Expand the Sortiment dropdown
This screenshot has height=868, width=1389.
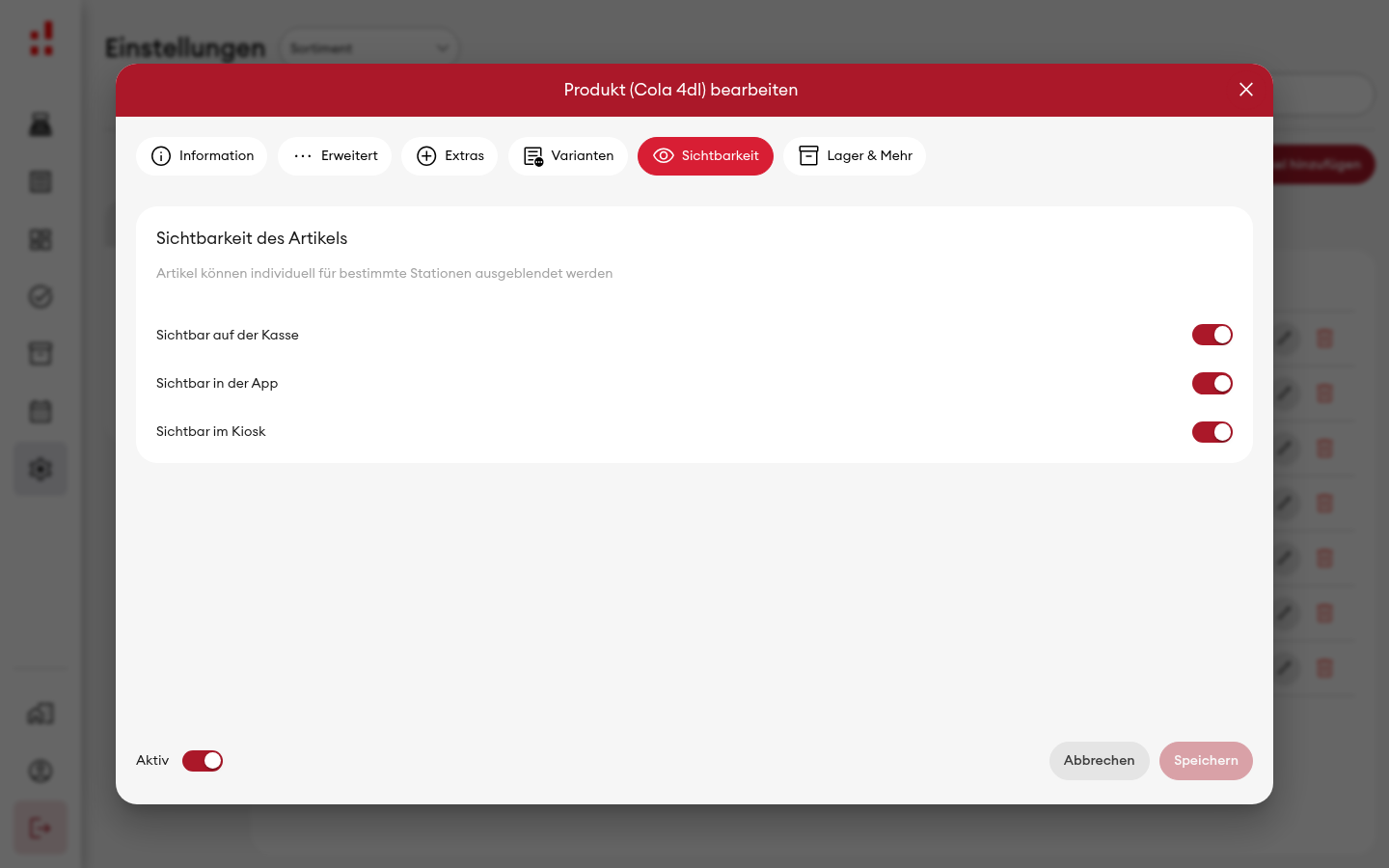click(x=369, y=48)
